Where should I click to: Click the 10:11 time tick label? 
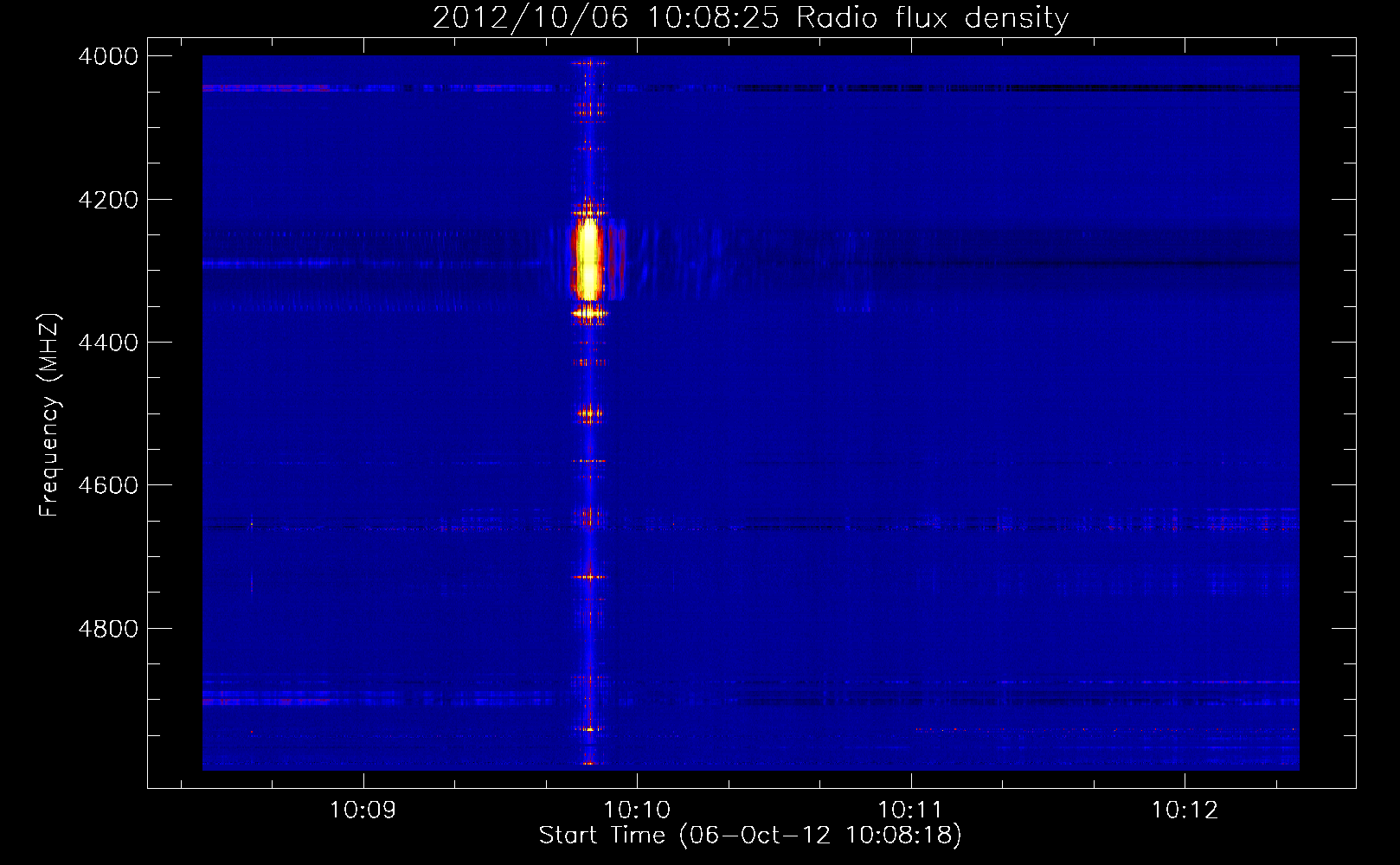pyautogui.click(x=909, y=811)
